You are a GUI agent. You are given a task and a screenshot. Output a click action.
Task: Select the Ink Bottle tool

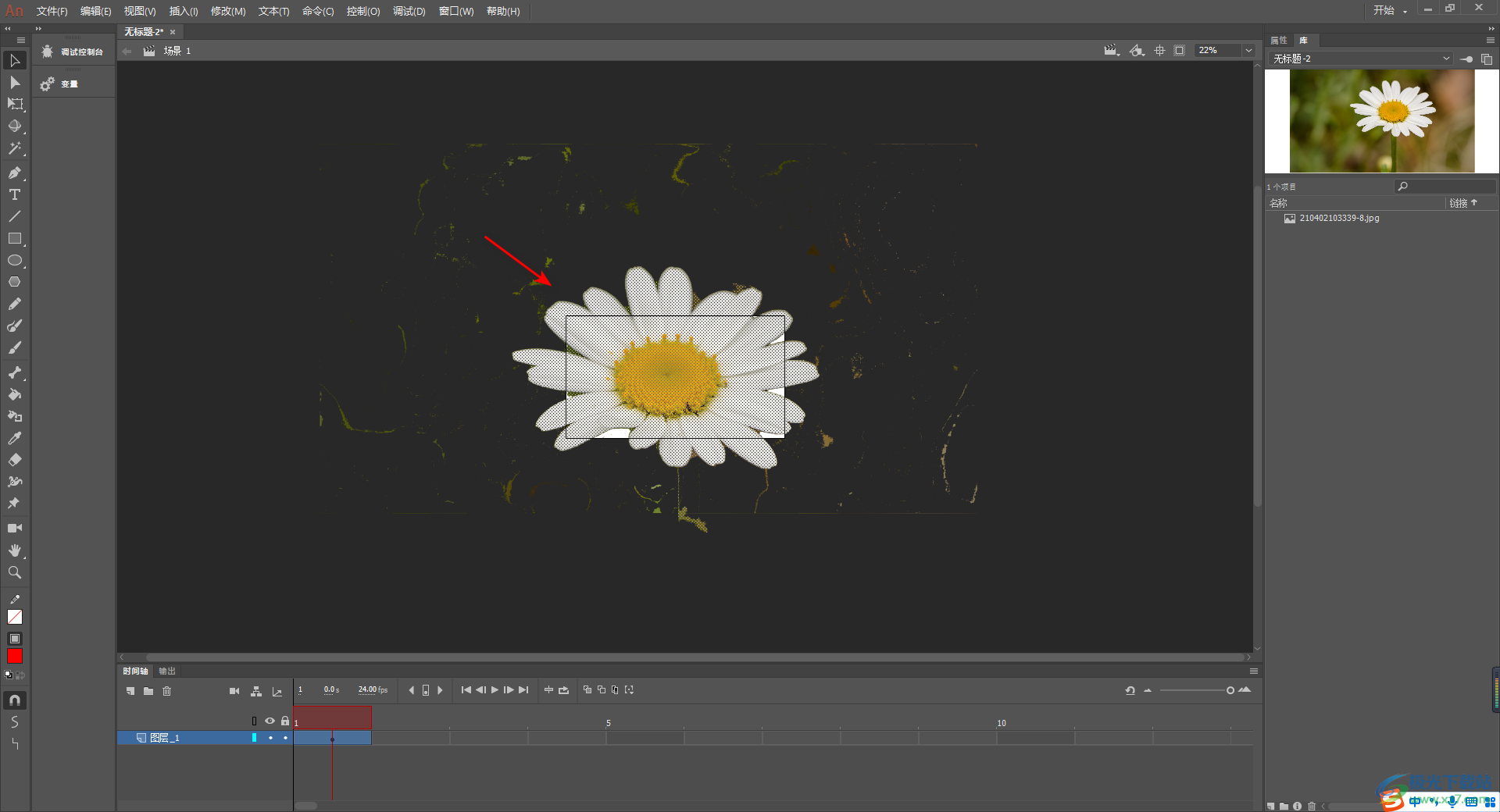click(15, 416)
